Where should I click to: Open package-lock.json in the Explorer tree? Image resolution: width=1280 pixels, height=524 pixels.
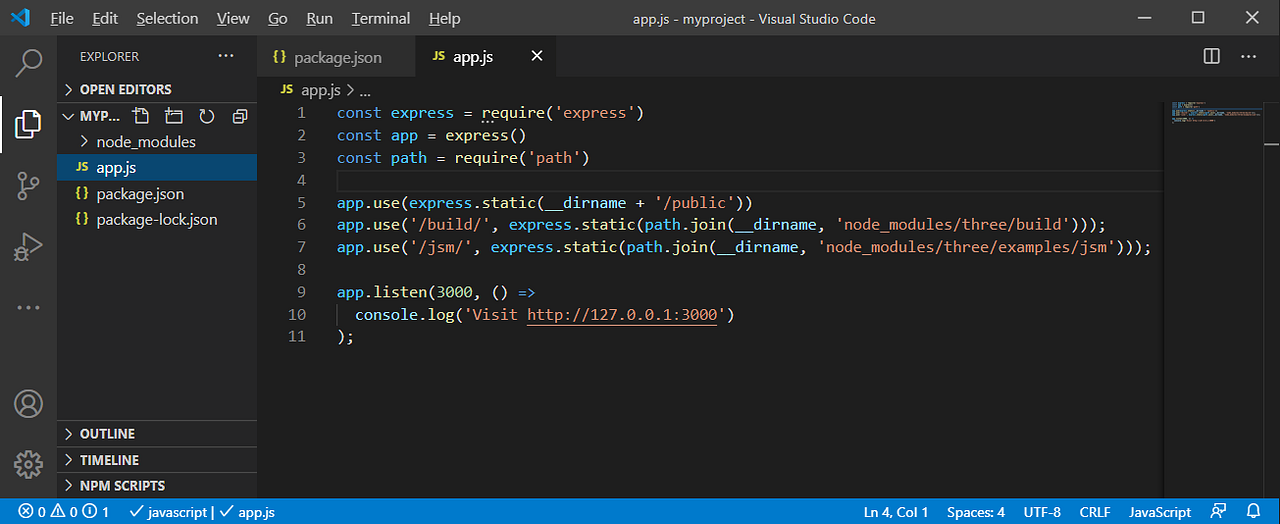coord(157,220)
